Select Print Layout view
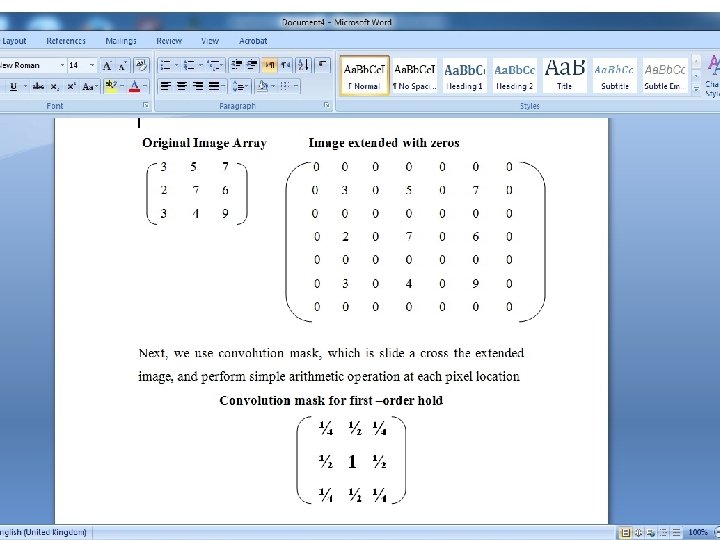The height and width of the screenshot is (540, 720). (x=625, y=533)
